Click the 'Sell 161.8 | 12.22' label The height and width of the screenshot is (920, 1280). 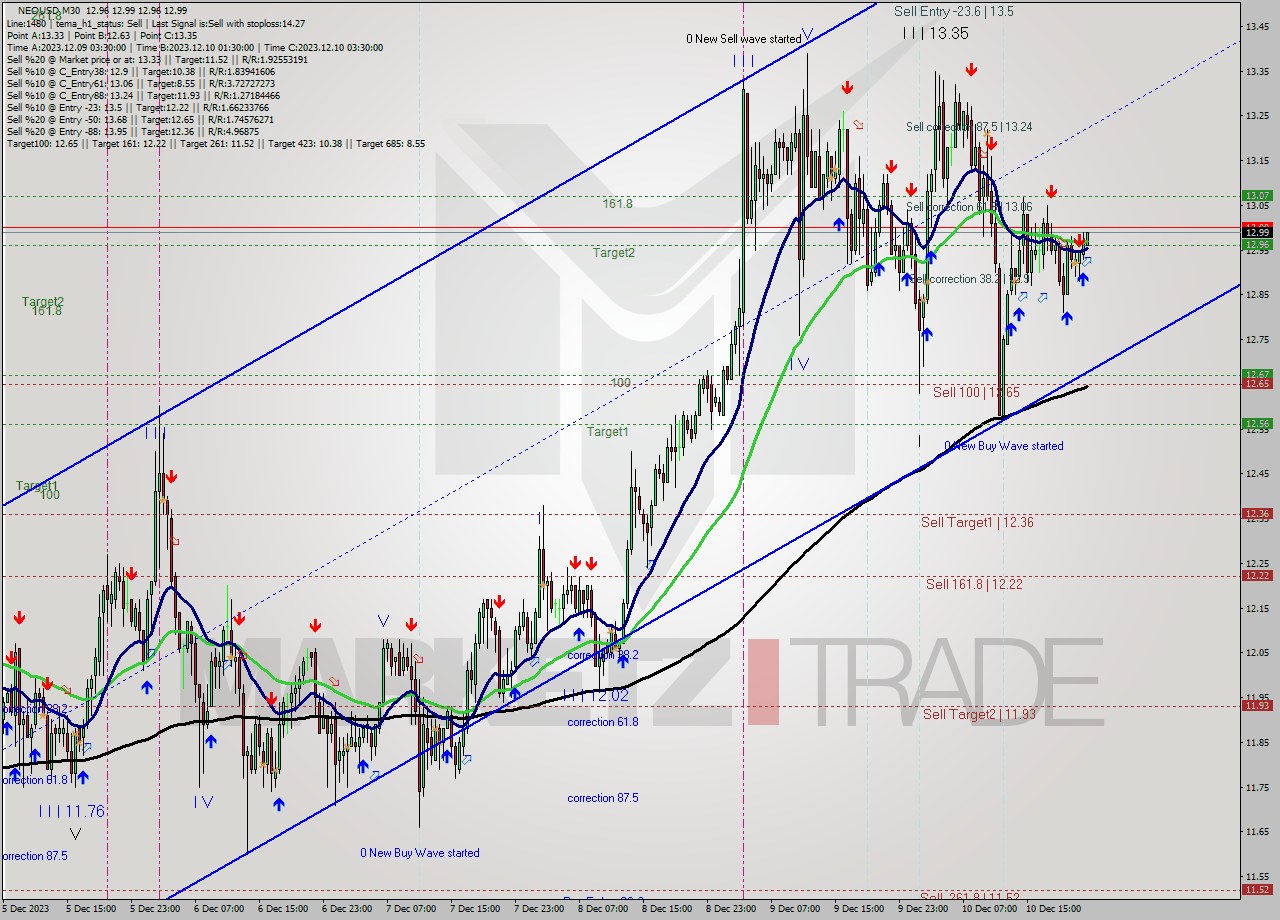pyautogui.click(x=974, y=584)
